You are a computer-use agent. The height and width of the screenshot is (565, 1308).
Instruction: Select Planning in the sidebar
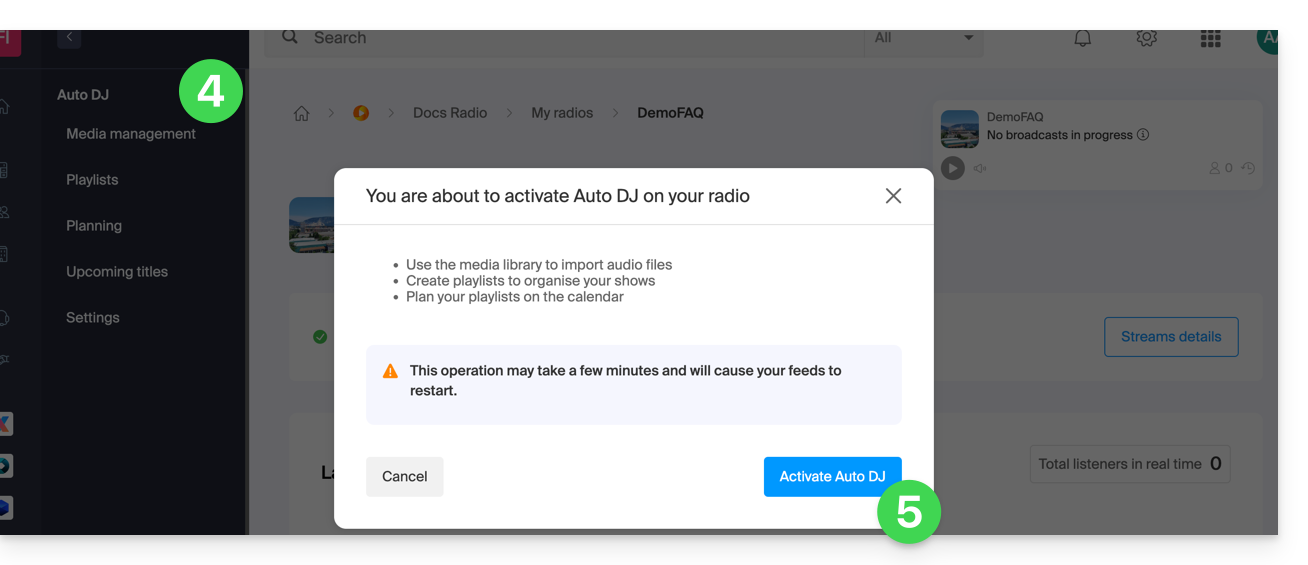tap(94, 226)
